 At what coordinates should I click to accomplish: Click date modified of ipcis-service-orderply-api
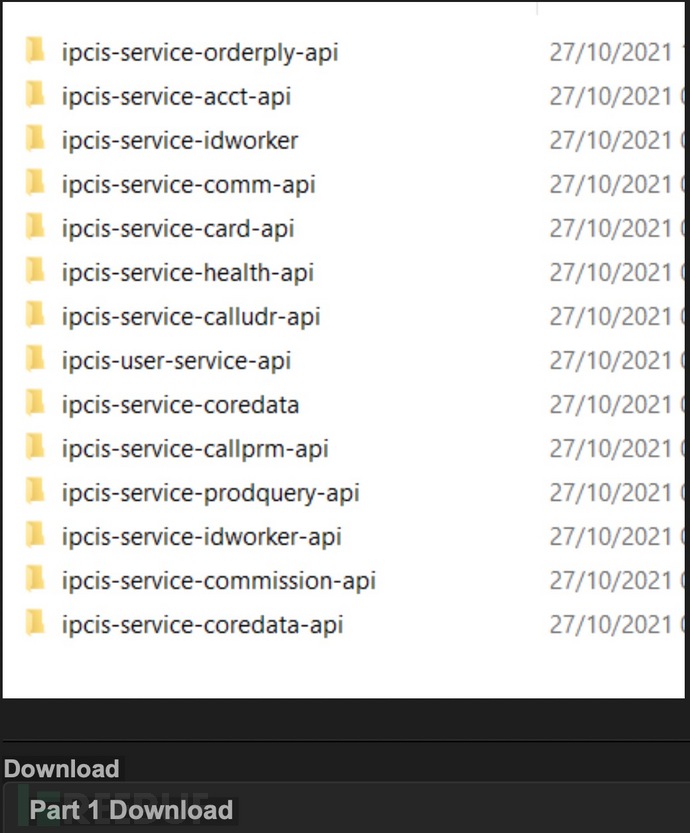pos(610,52)
